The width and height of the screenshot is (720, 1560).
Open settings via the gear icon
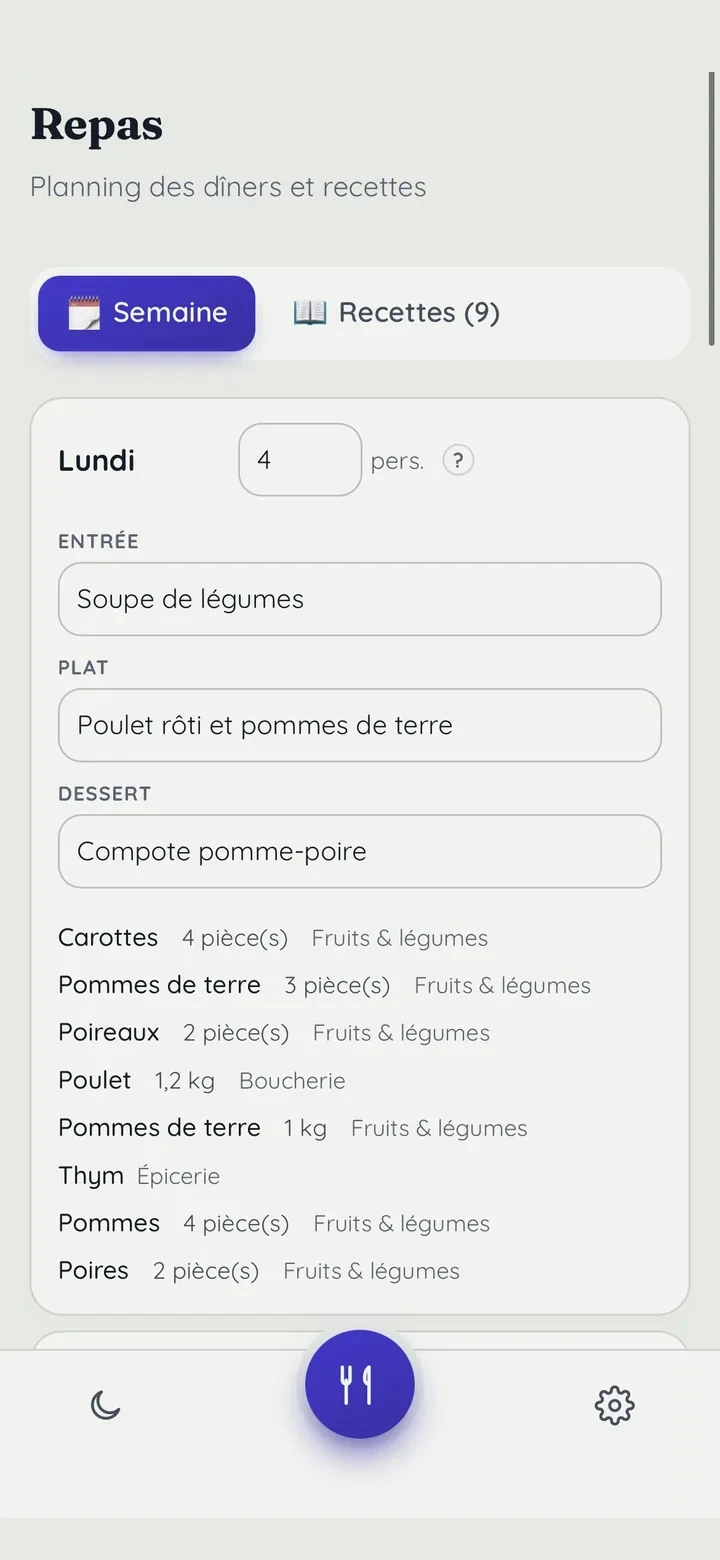(x=614, y=1405)
